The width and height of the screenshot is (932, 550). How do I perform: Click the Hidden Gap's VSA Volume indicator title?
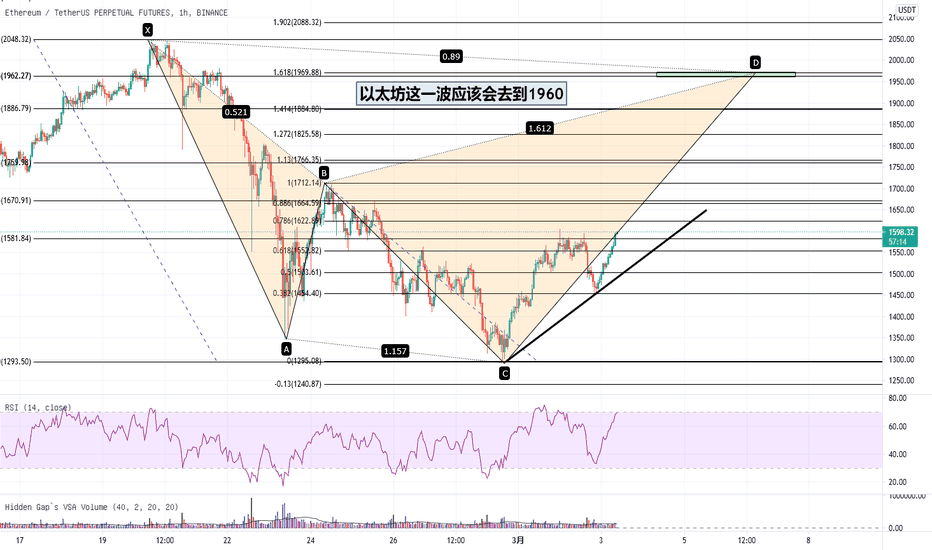(x=92, y=507)
